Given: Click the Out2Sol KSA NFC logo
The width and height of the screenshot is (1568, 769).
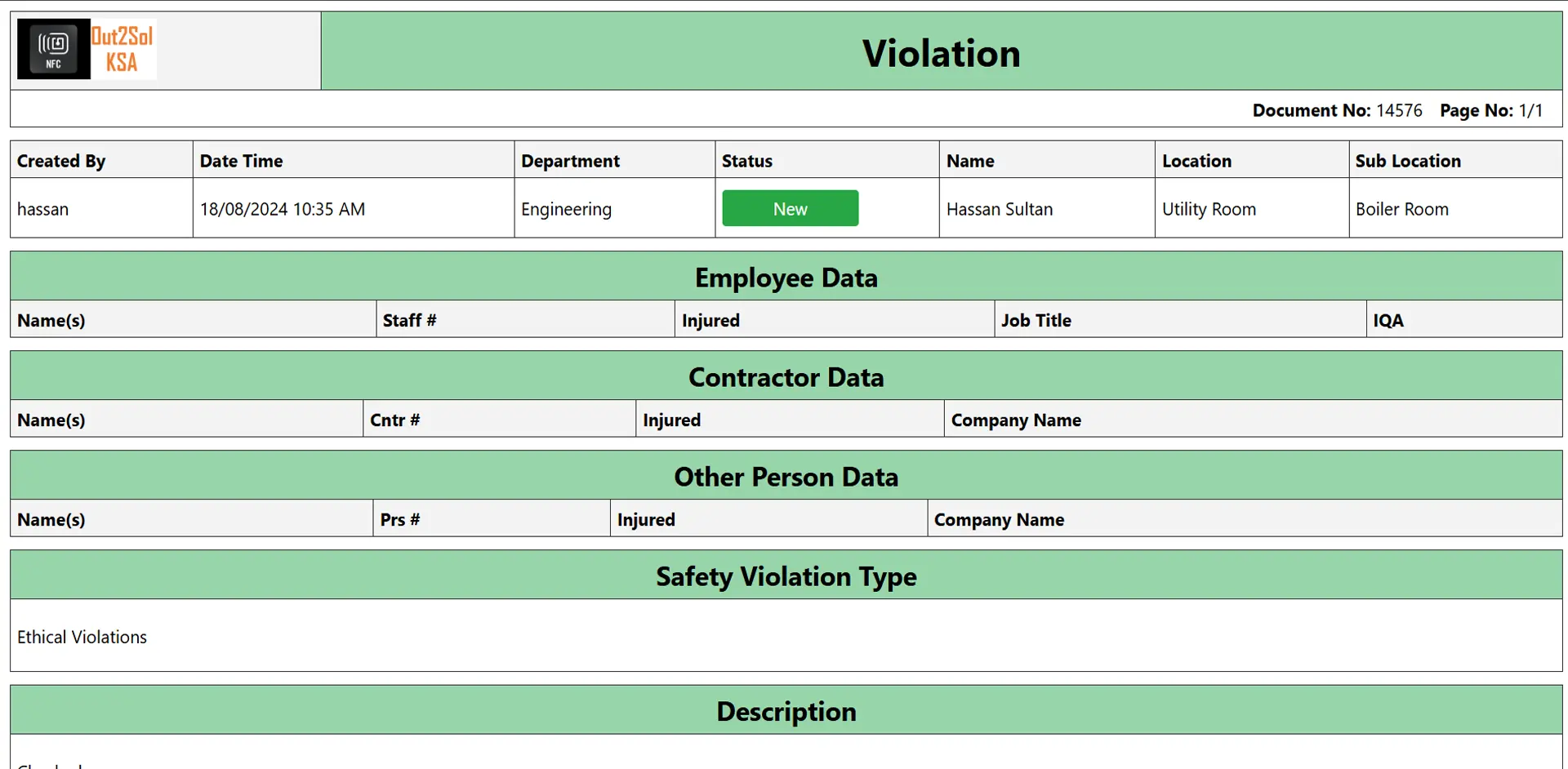Looking at the screenshot, I should coord(87,49).
